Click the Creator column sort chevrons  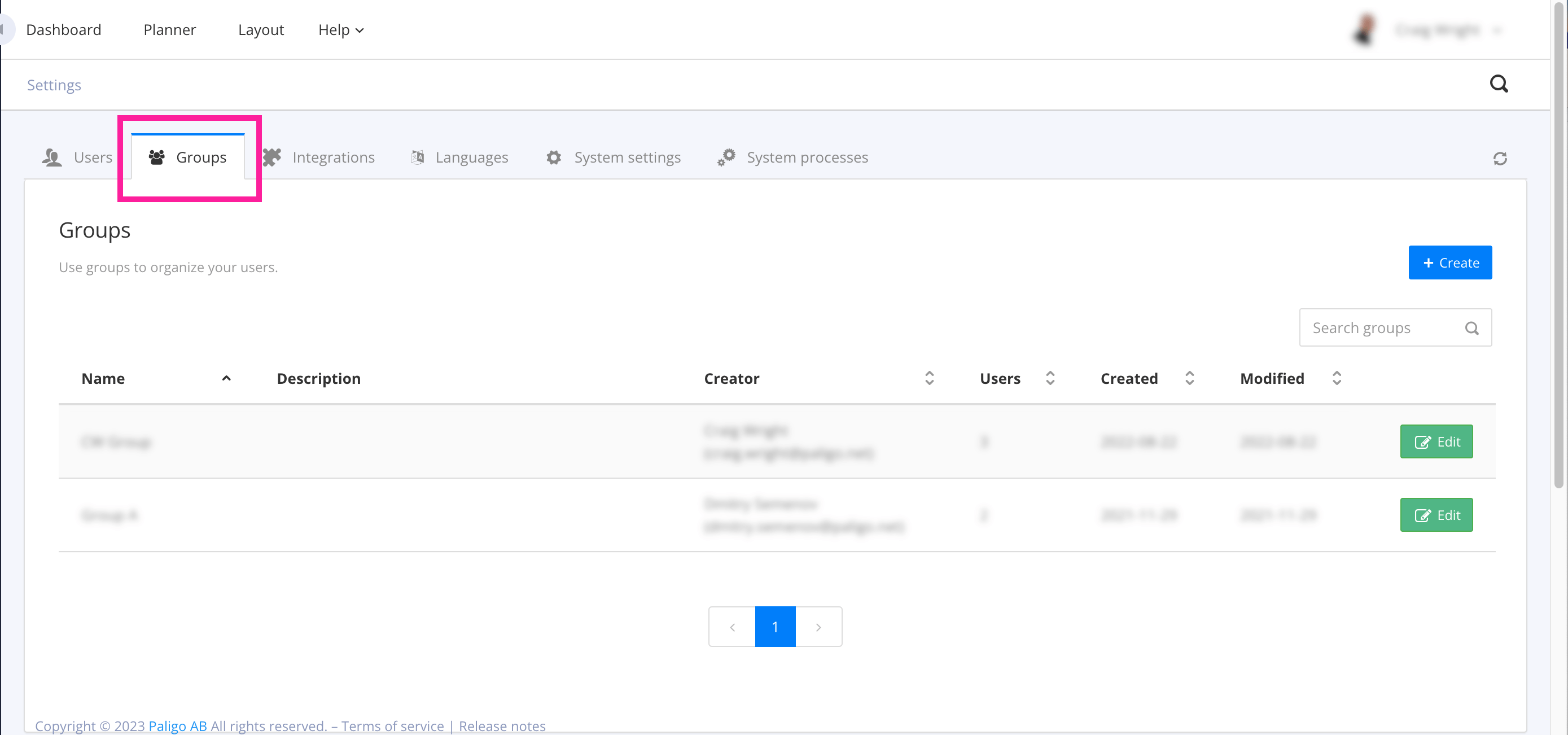click(929, 378)
